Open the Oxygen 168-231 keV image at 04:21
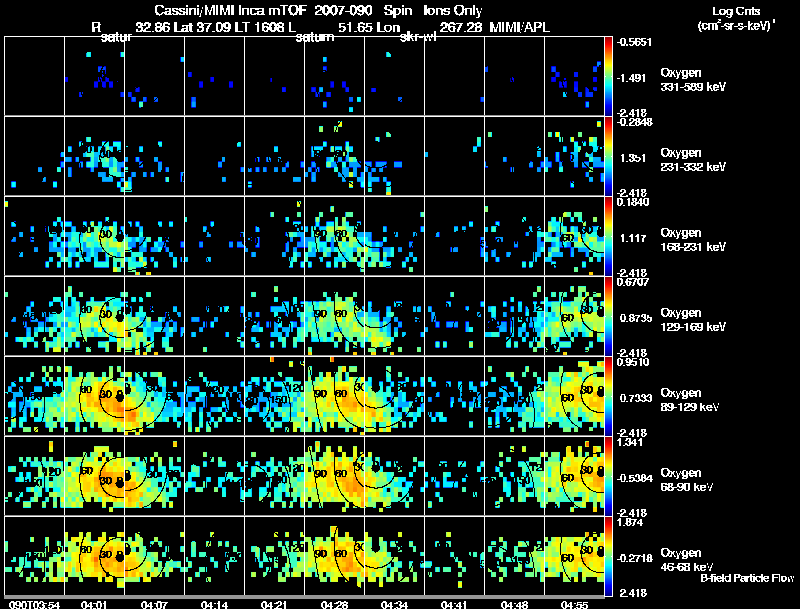 (274, 236)
